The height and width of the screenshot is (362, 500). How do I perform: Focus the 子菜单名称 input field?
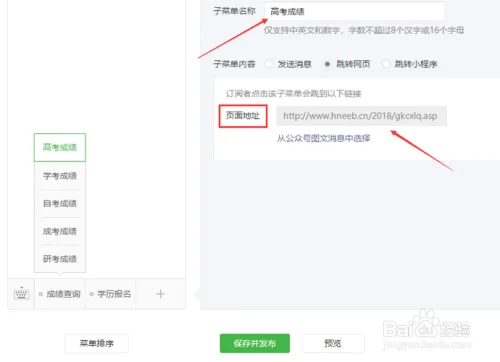[x=354, y=11]
